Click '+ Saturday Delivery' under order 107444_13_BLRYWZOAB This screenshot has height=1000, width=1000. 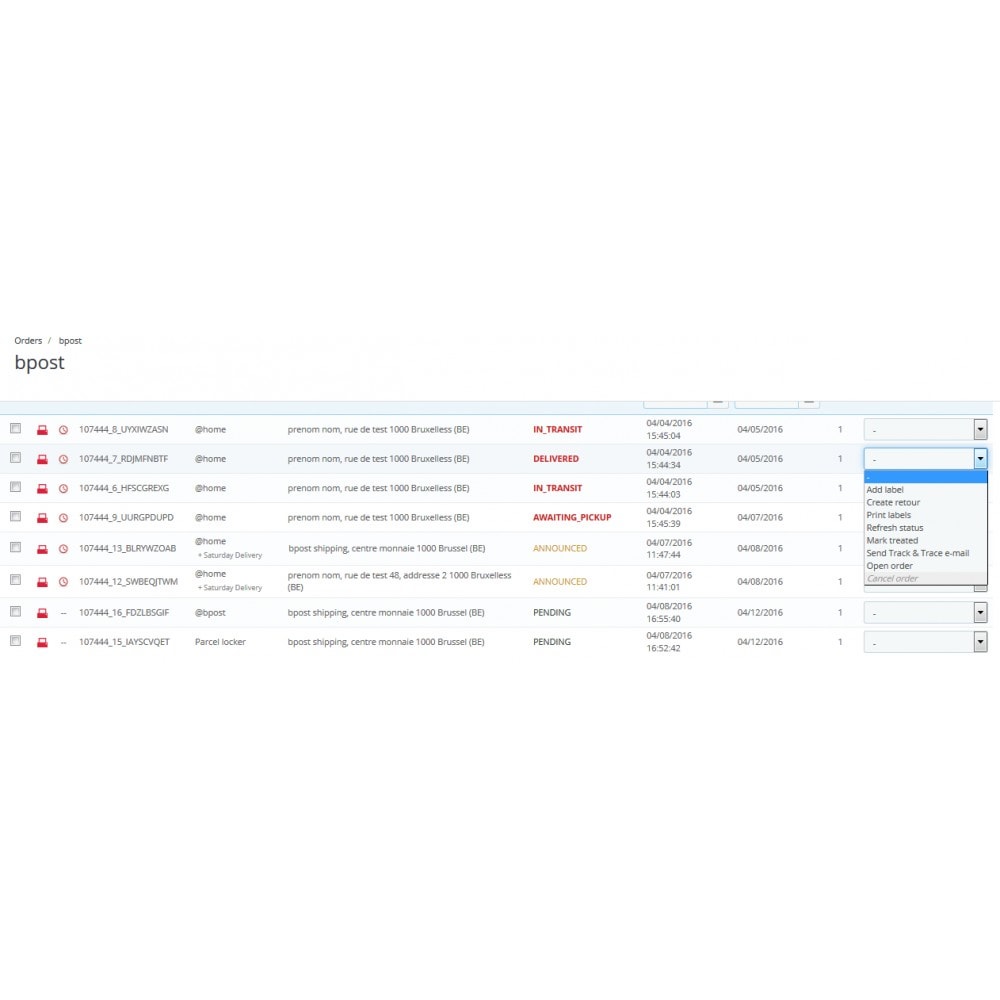pyautogui.click(x=230, y=555)
